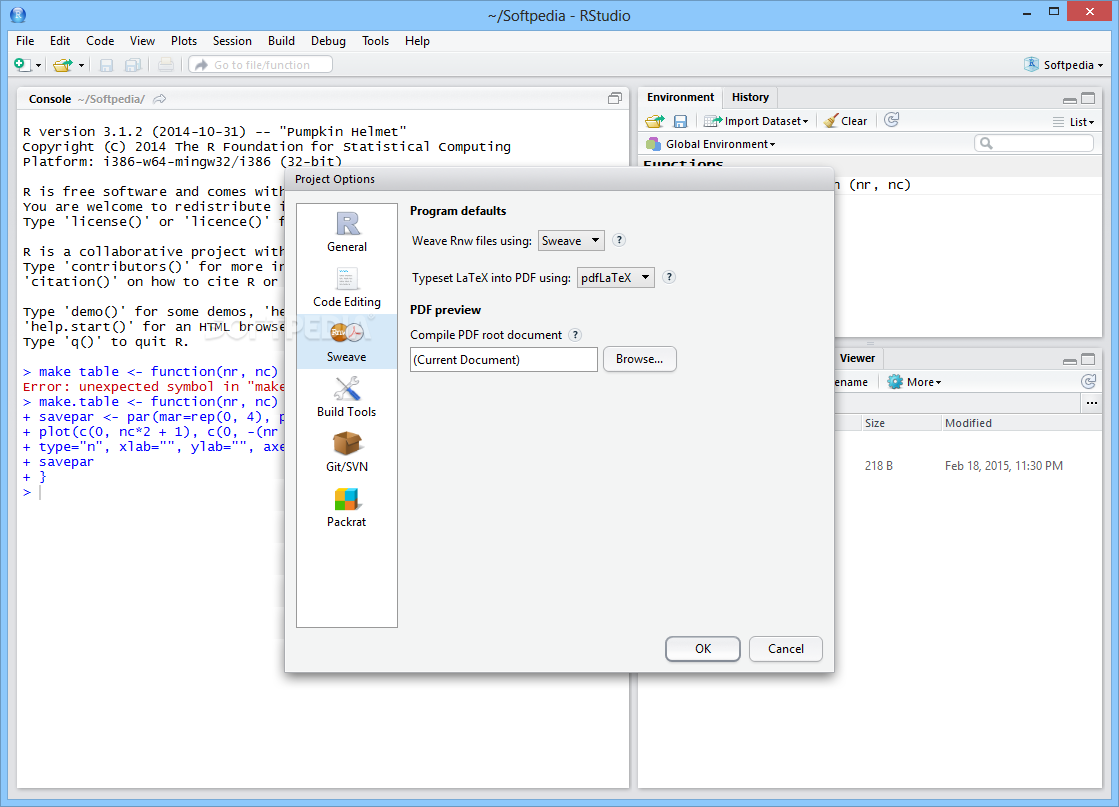1119x807 pixels.
Task: Minimize the Environment pane
Action: pyautogui.click(x=1070, y=100)
